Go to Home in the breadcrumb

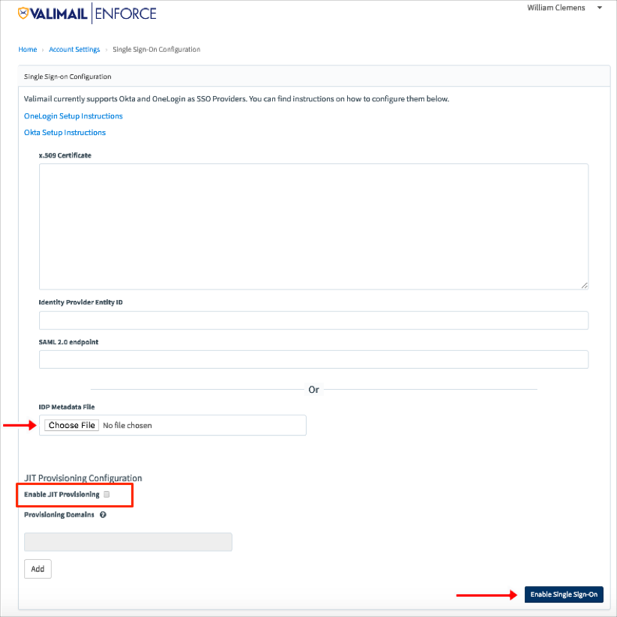coord(27,49)
